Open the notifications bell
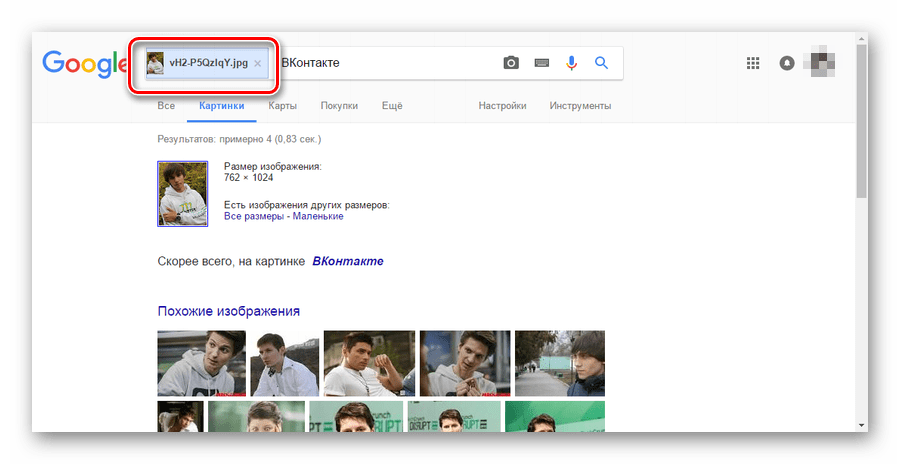Screen dimensions: 900x464 [786, 63]
